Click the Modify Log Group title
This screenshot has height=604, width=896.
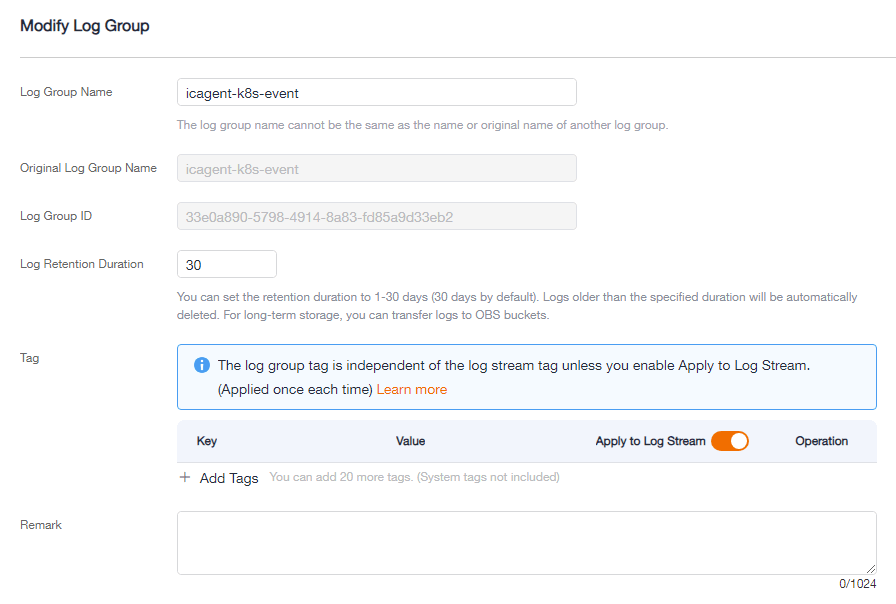[x=85, y=26]
